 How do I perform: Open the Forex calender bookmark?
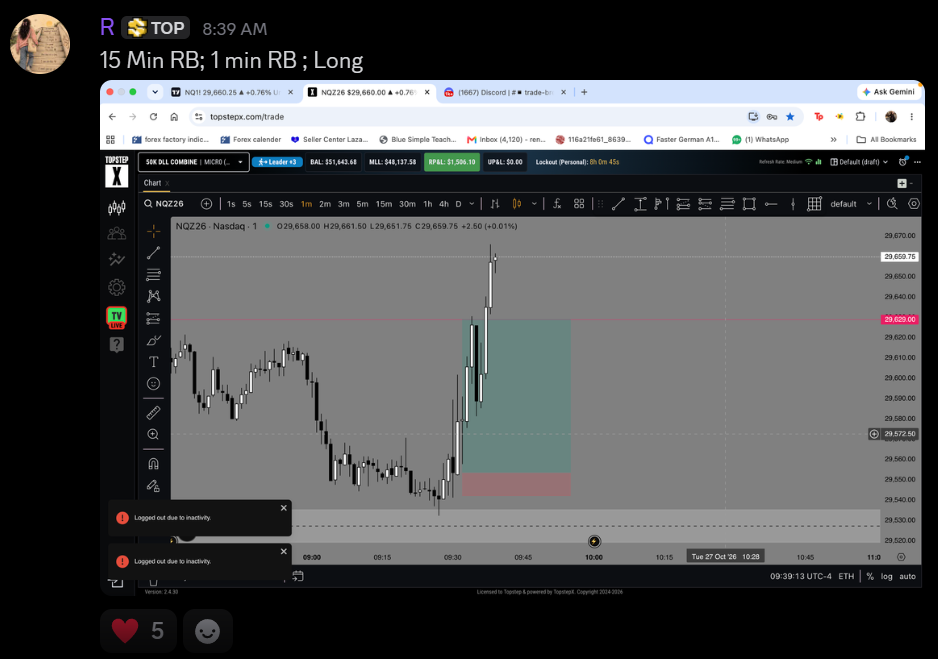[x=251, y=139]
